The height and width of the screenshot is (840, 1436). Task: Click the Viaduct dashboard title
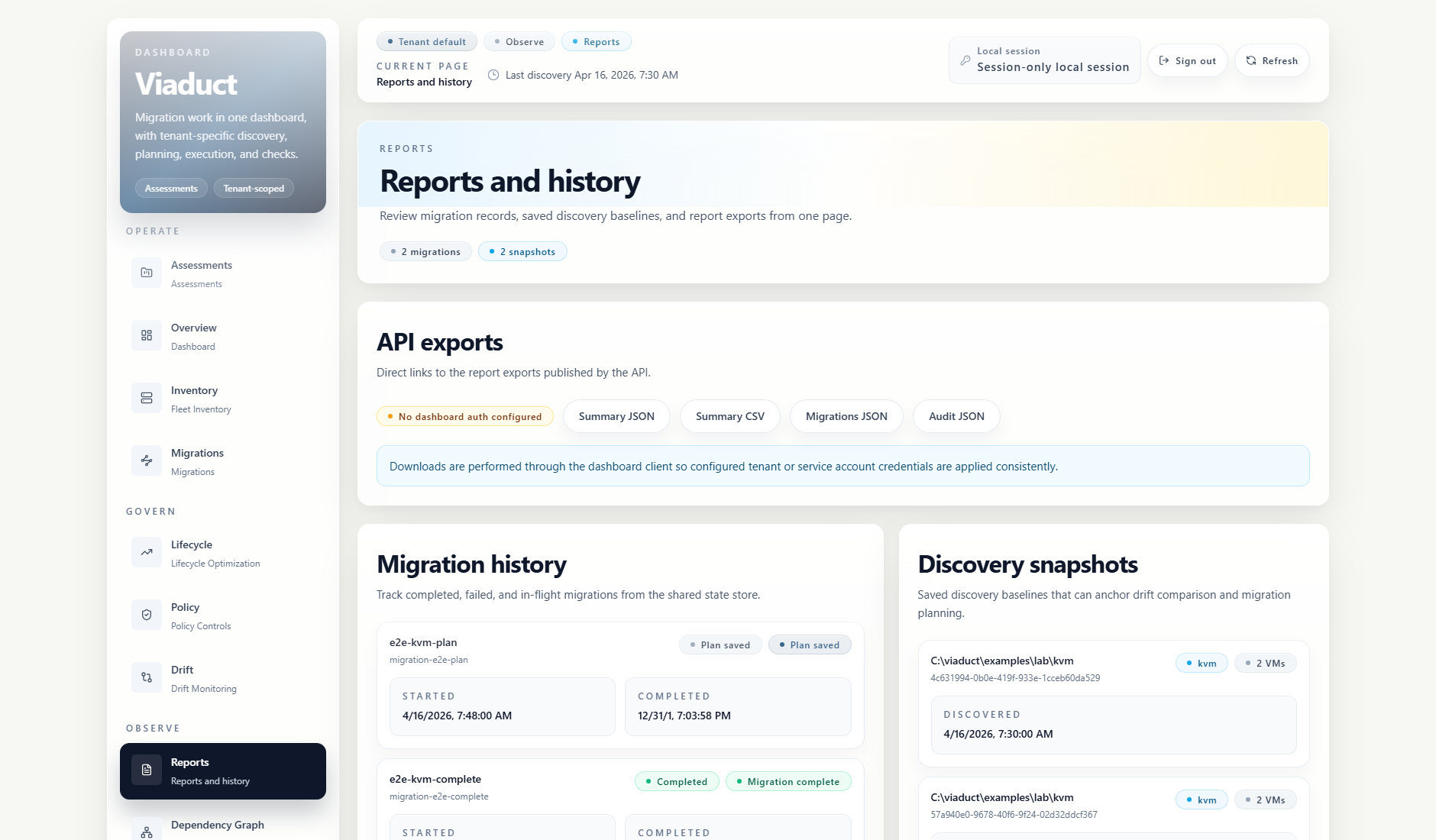186,84
